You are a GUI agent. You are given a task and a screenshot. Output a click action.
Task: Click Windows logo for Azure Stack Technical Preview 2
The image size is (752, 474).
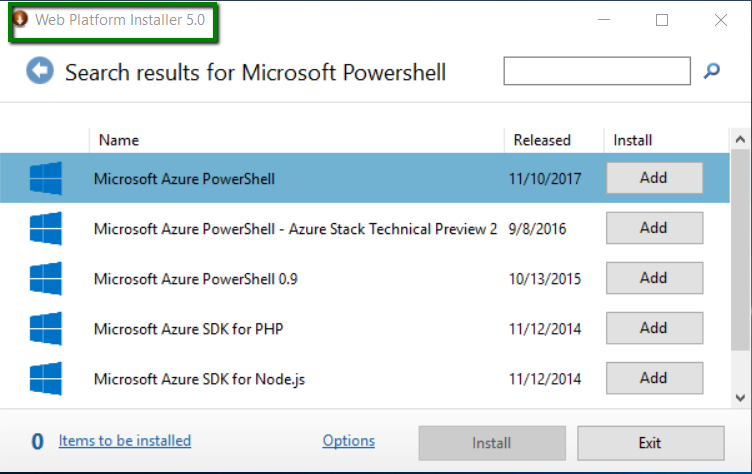46,228
